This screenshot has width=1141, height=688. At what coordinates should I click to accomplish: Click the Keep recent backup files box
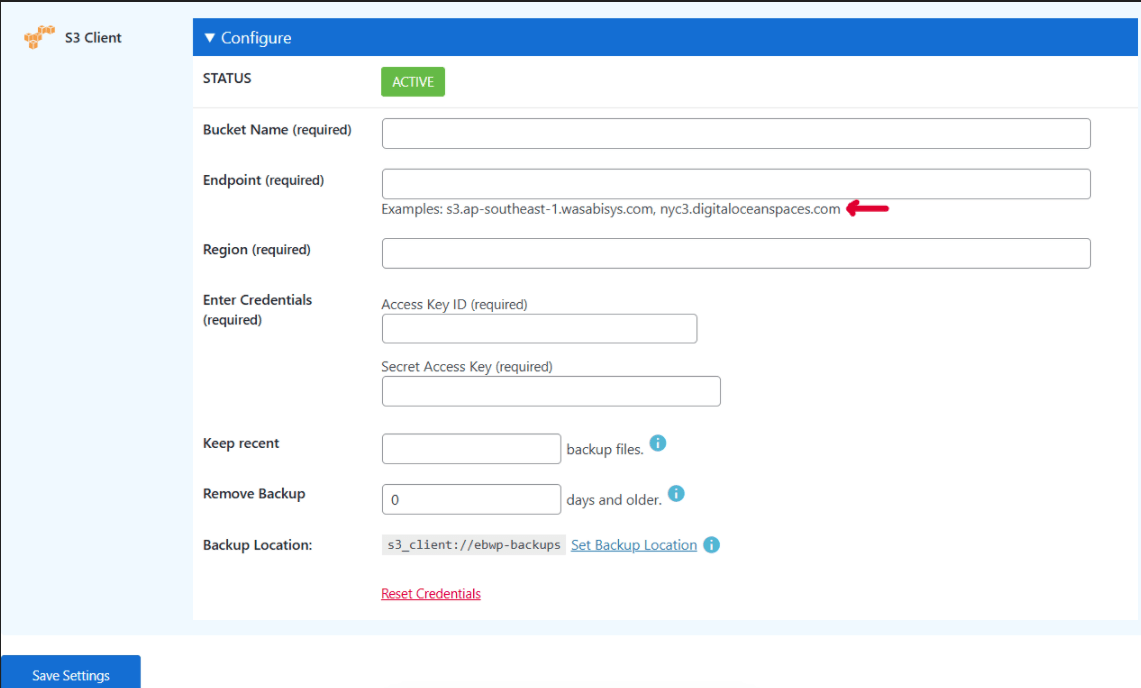(471, 449)
